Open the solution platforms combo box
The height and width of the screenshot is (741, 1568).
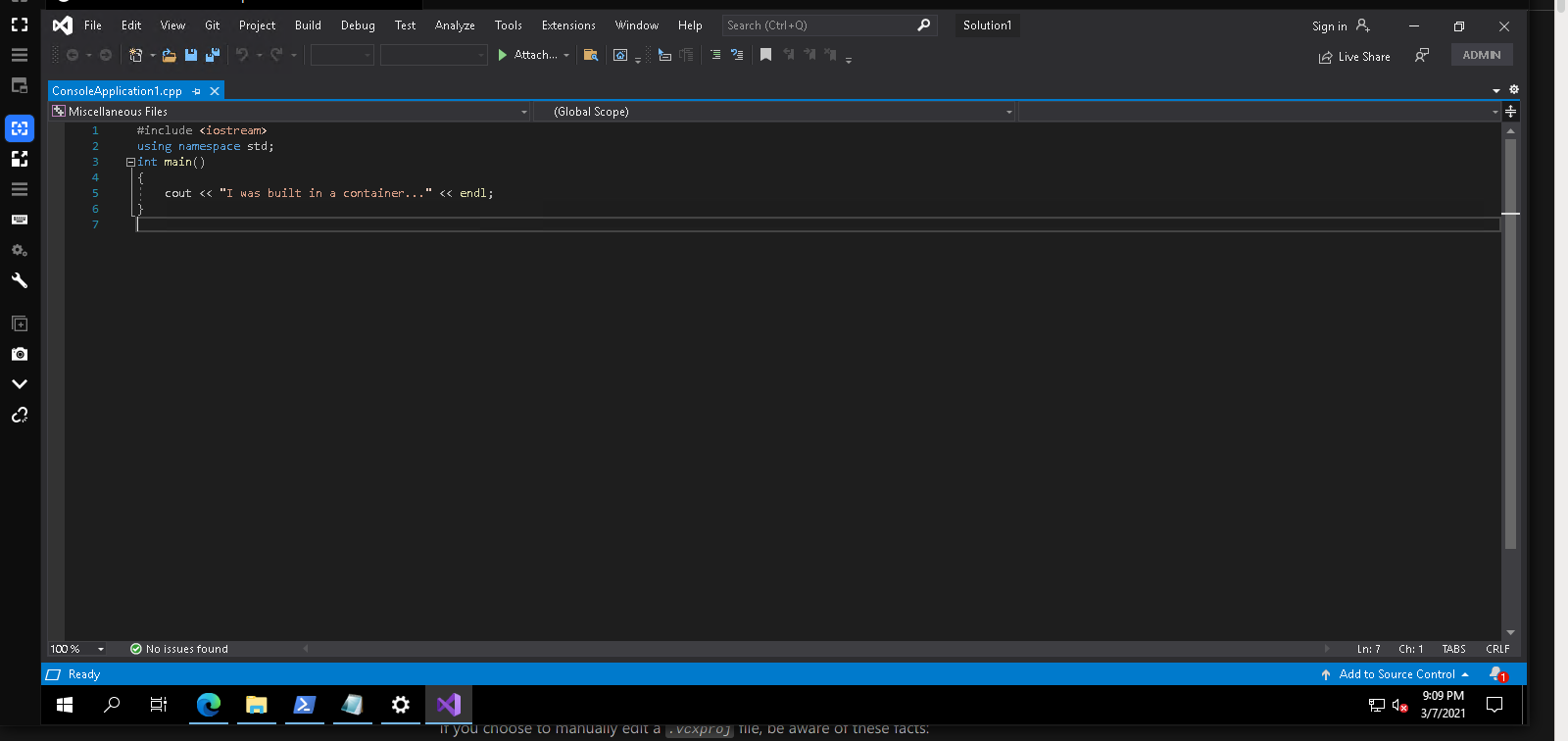433,55
